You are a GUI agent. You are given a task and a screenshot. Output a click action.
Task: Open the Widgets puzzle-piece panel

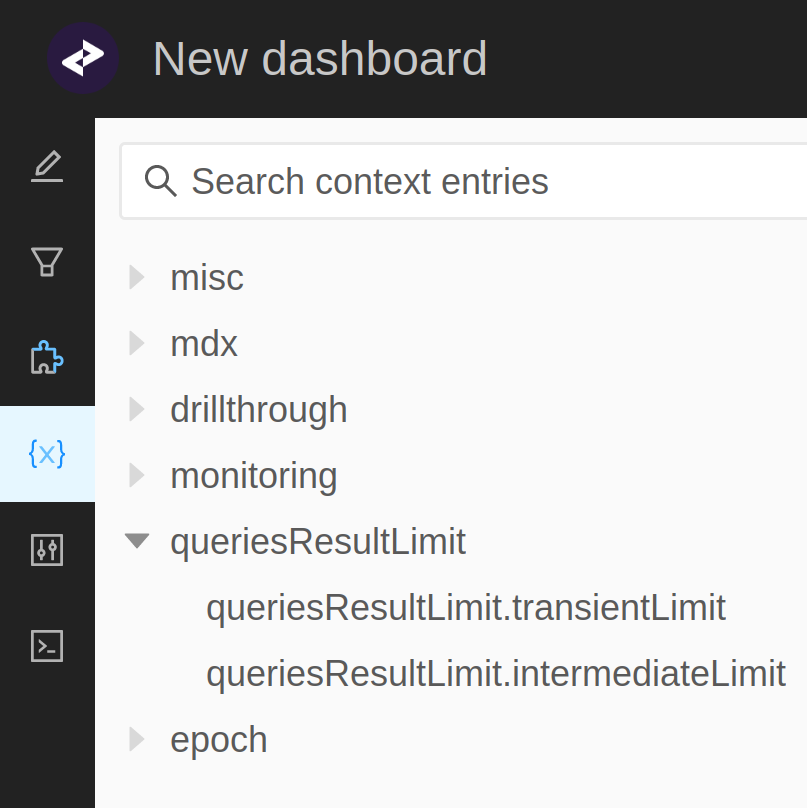(47, 357)
